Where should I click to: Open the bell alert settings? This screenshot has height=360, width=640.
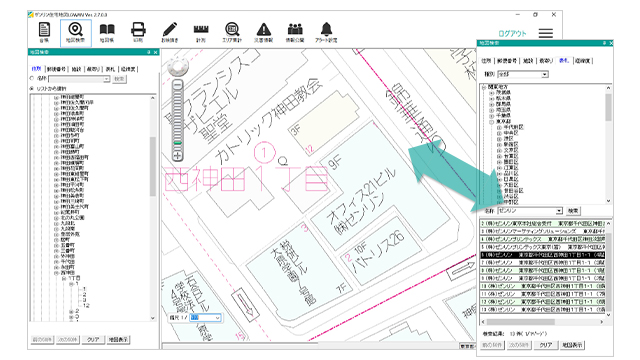pos(326,33)
